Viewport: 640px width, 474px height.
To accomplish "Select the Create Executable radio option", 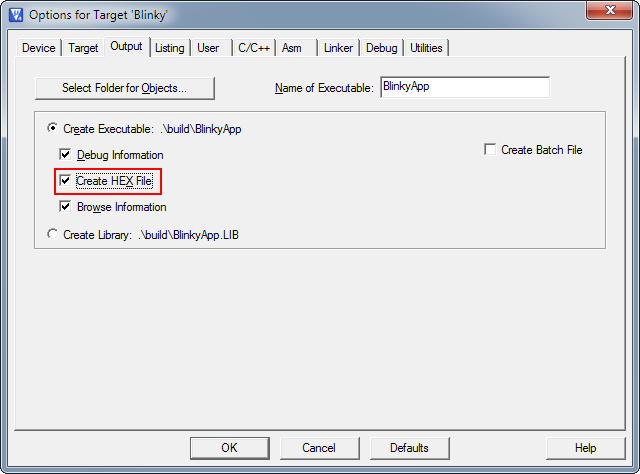I will pos(53,128).
